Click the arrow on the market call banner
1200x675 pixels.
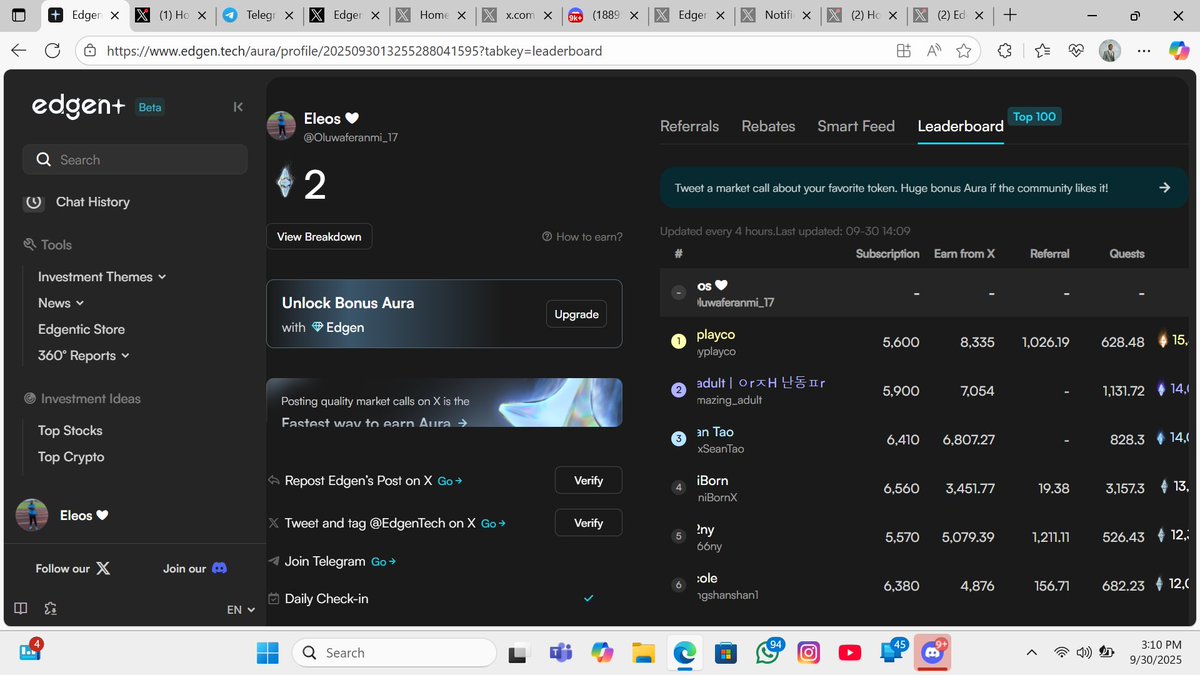point(1164,187)
